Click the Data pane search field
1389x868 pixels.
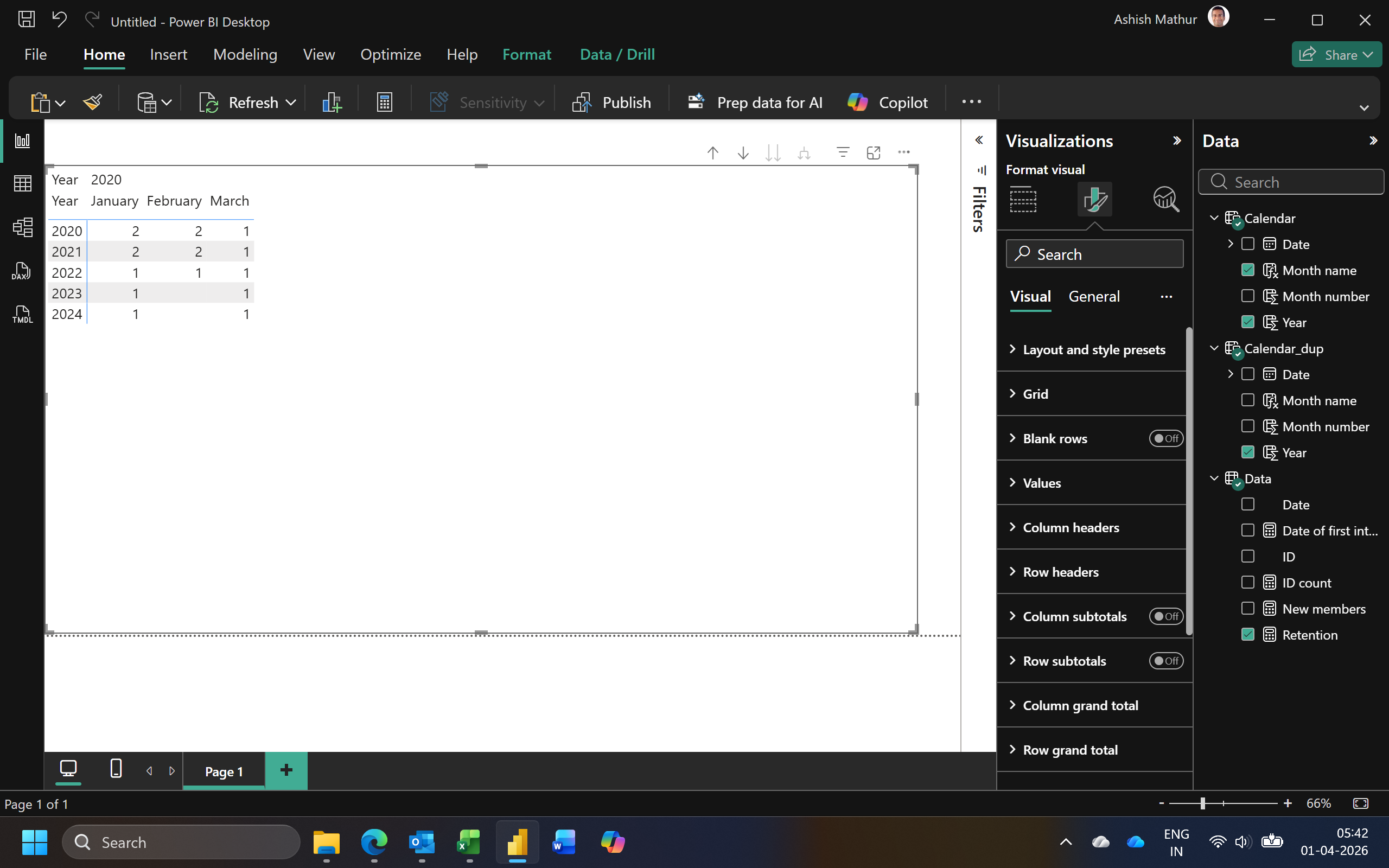tap(1291, 182)
